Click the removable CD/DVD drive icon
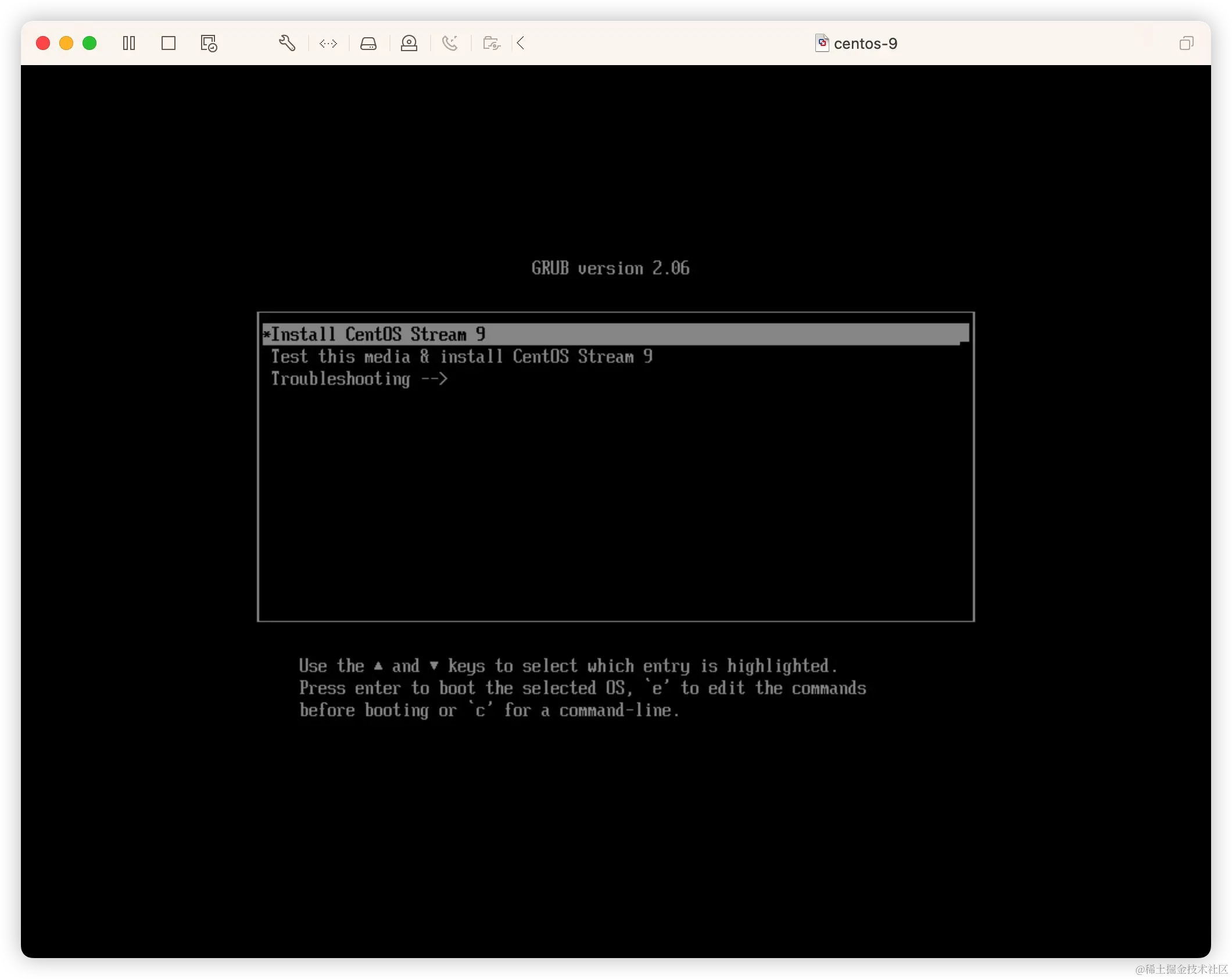This screenshot has width=1232, height=979. [x=409, y=43]
